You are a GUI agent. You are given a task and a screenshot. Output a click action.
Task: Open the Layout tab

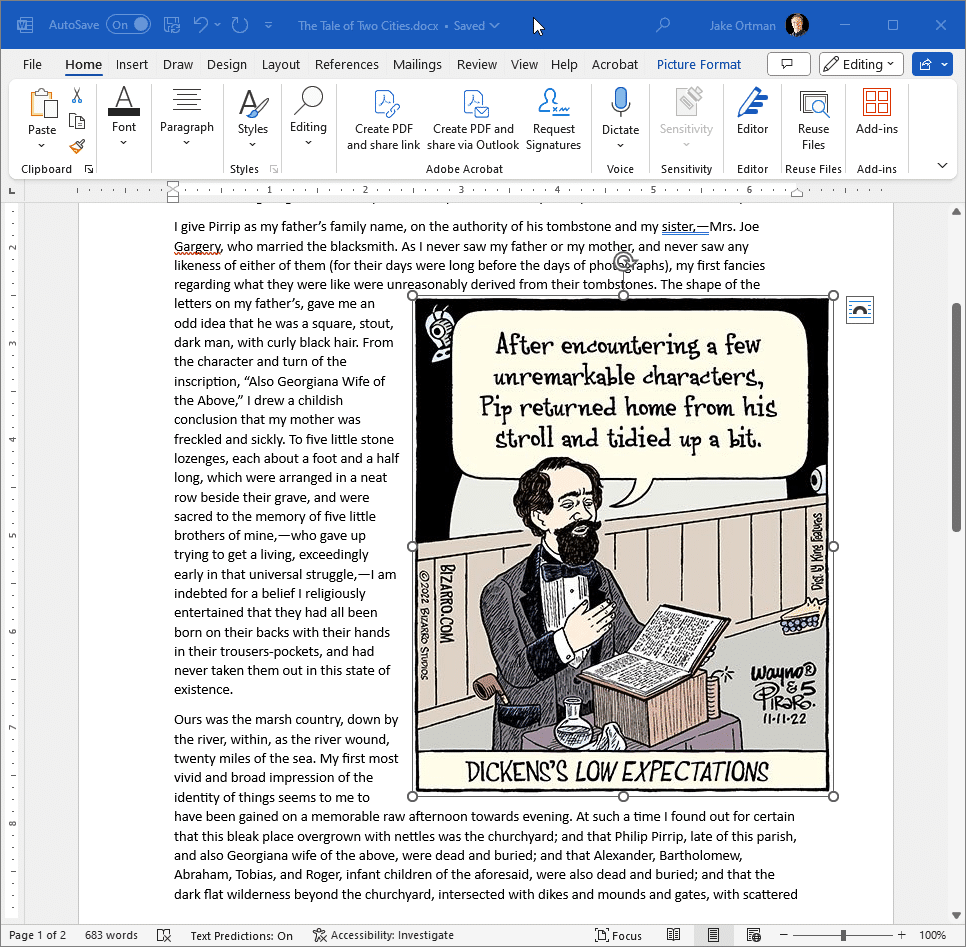tap(281, 64)
